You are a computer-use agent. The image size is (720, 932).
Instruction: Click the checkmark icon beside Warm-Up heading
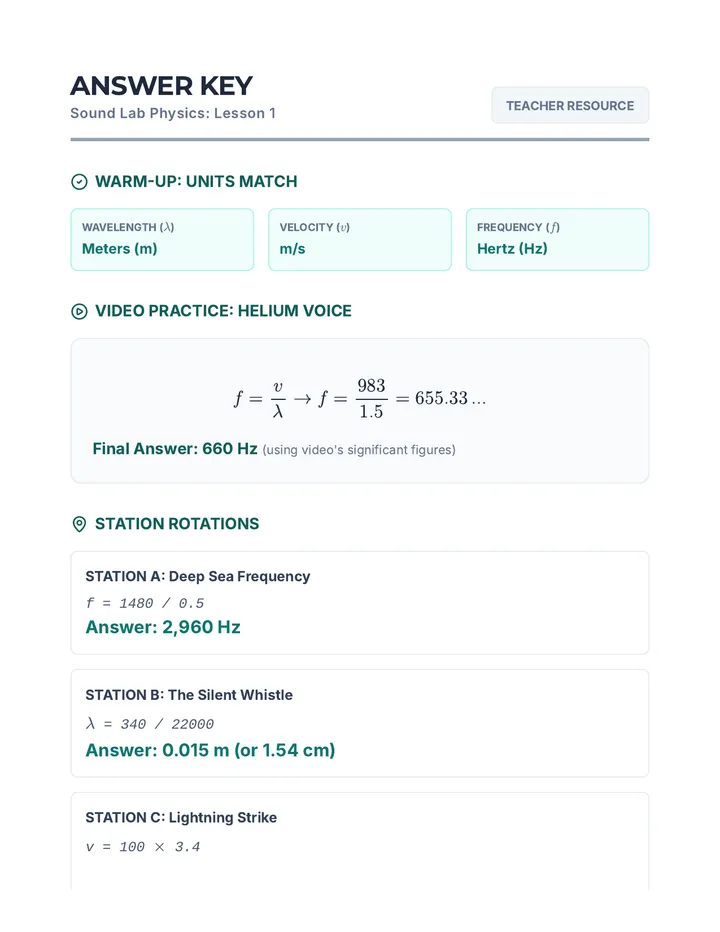(x=79, y=182)
